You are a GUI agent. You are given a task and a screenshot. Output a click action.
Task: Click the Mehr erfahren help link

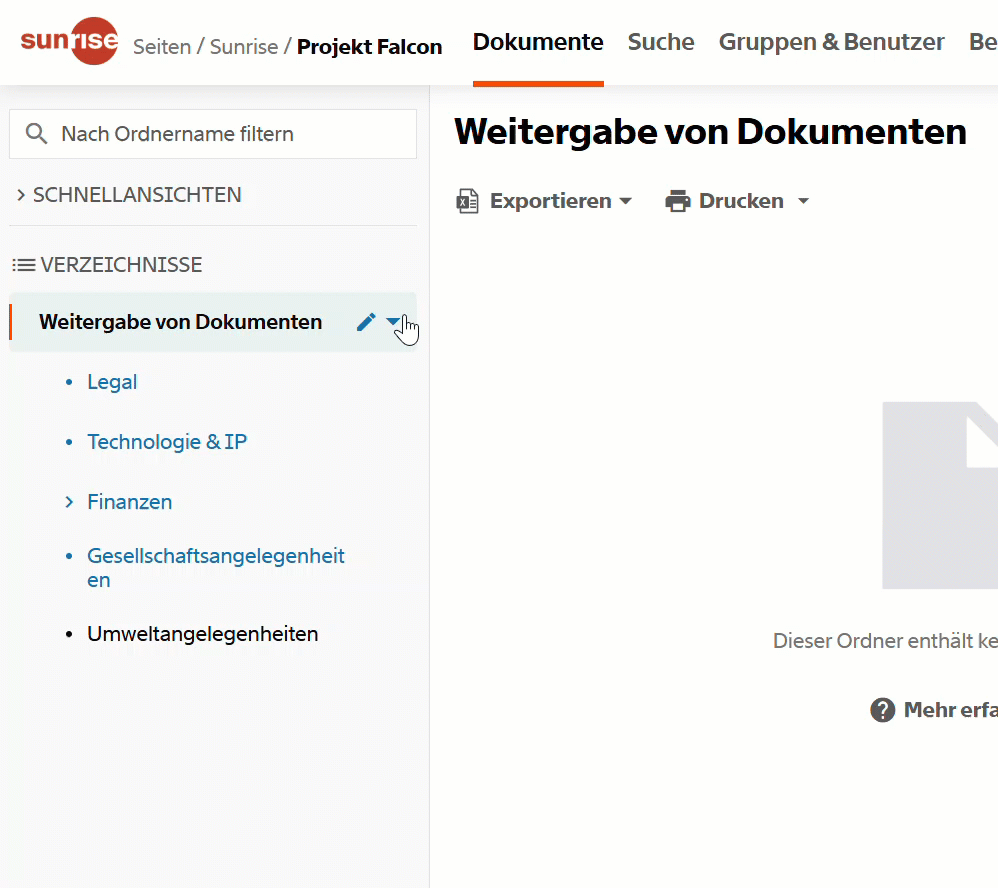pos(950,710)
